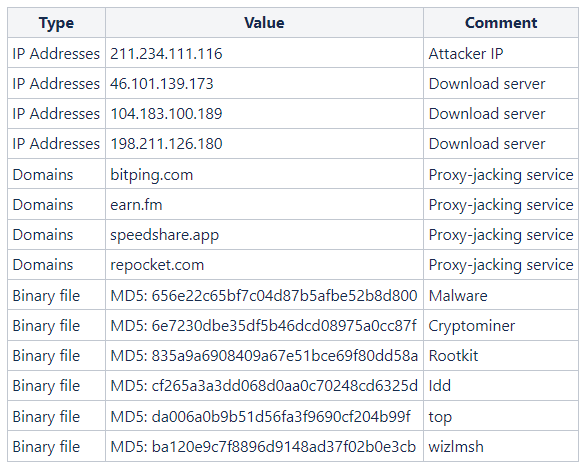Viewport: 587px width, 469px height.
Task: Click the Type column header
Action: 57,23
